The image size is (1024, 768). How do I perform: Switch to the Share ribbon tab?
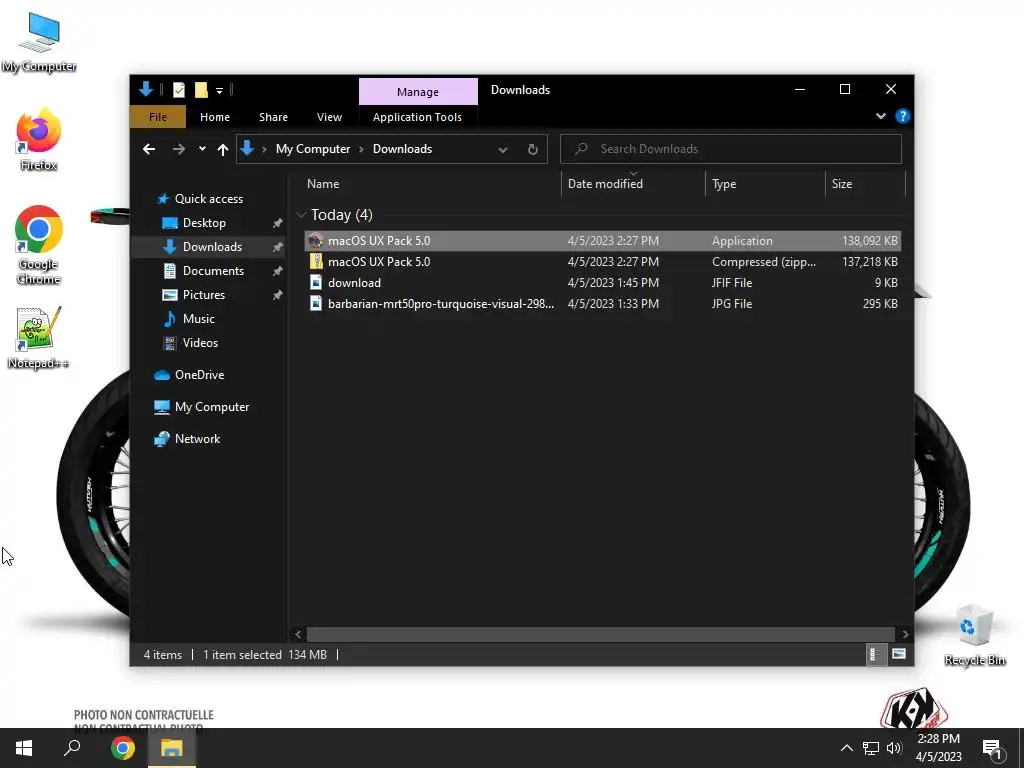[x=273, y=117]
